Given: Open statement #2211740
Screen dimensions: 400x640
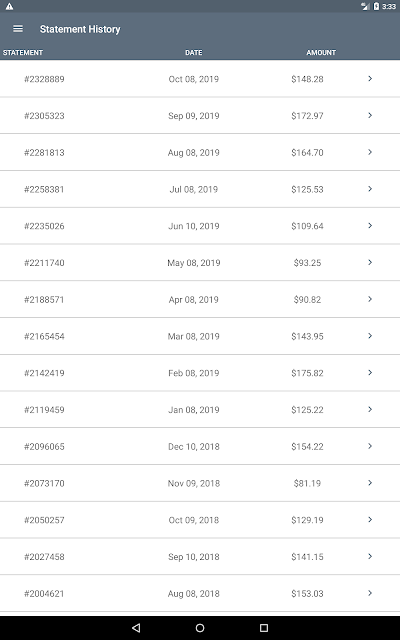Looking at the screenshot, I should 200,262.
